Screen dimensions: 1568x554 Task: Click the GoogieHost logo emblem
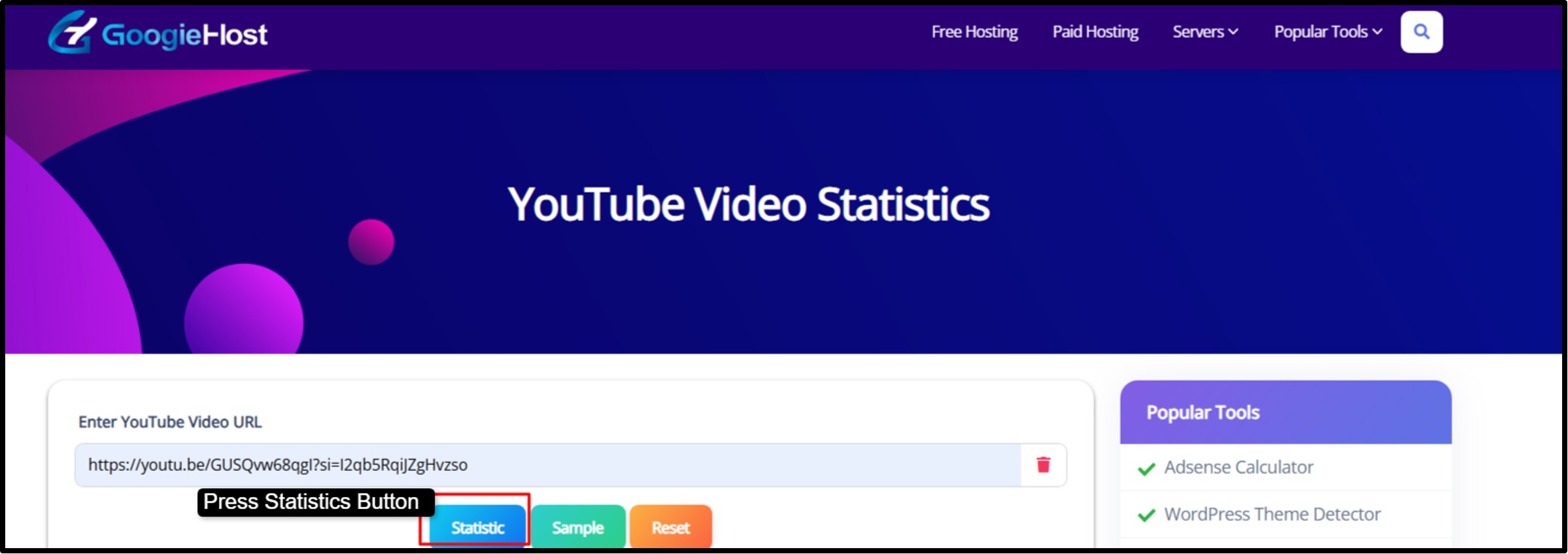[71, 33]
